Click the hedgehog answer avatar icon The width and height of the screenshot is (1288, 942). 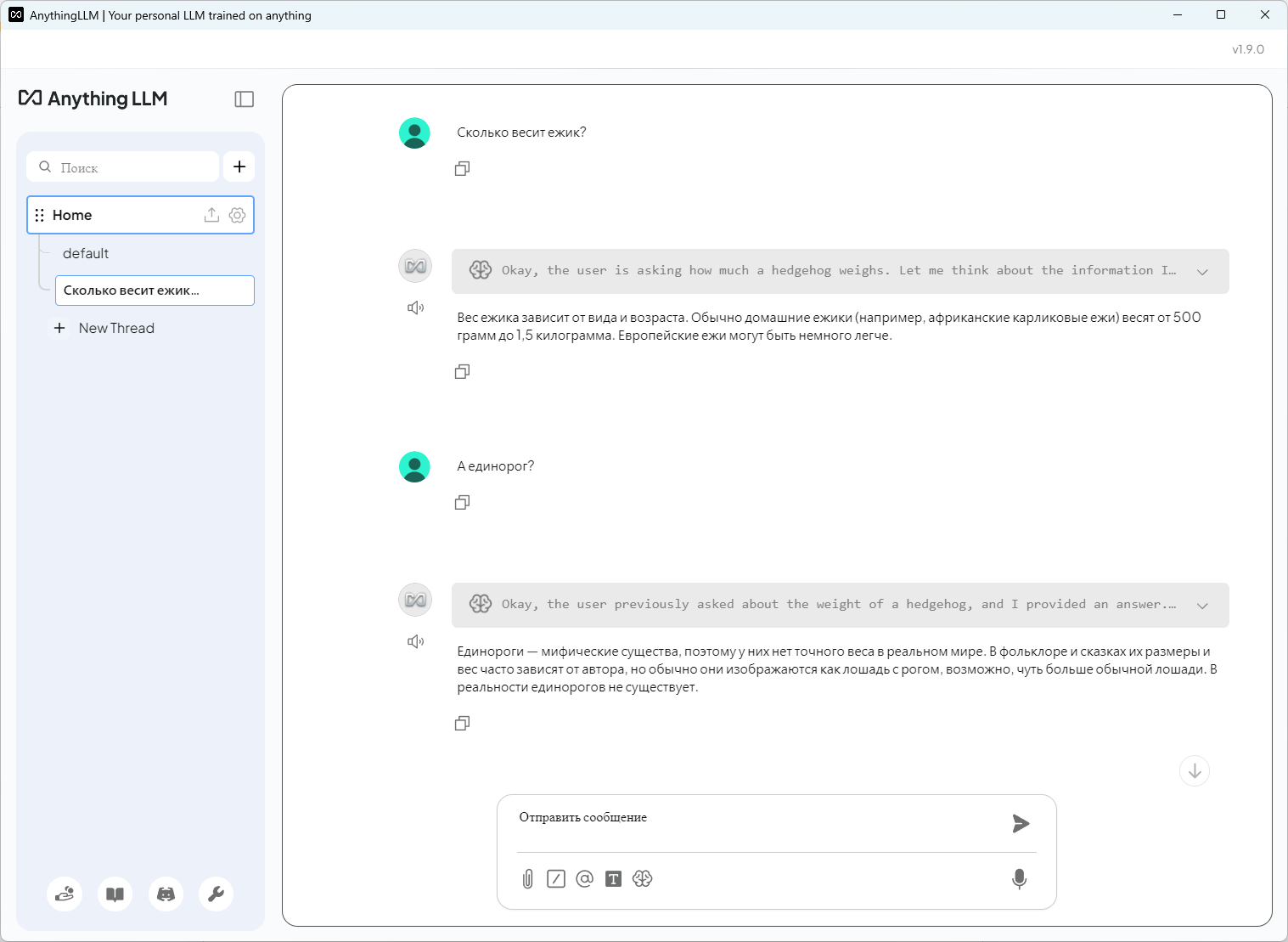415,267
